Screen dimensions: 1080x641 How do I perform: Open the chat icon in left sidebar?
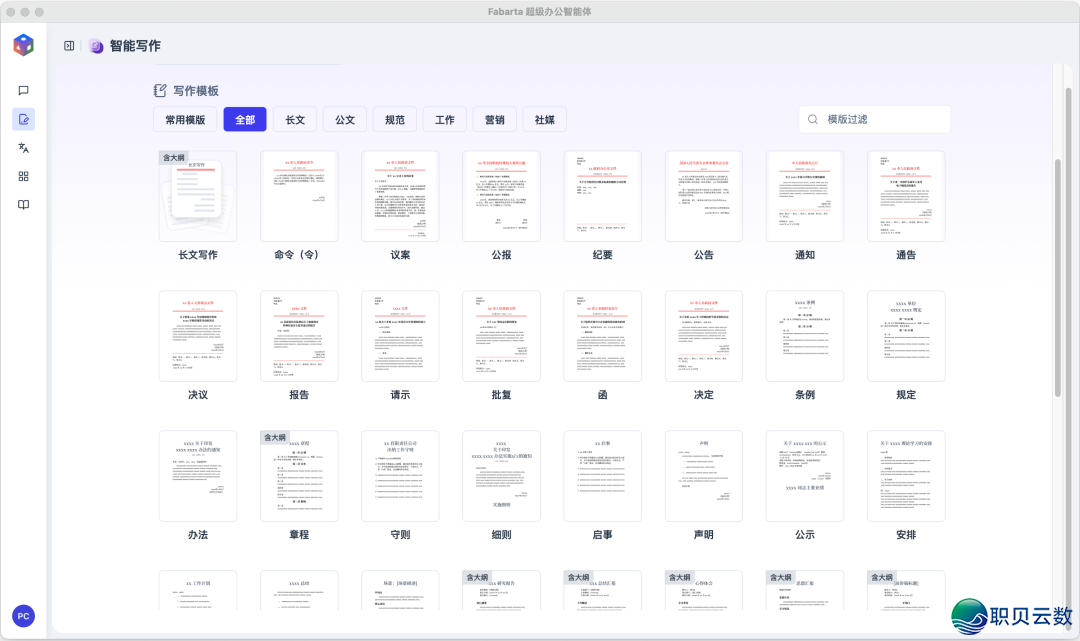coord(24,90)
